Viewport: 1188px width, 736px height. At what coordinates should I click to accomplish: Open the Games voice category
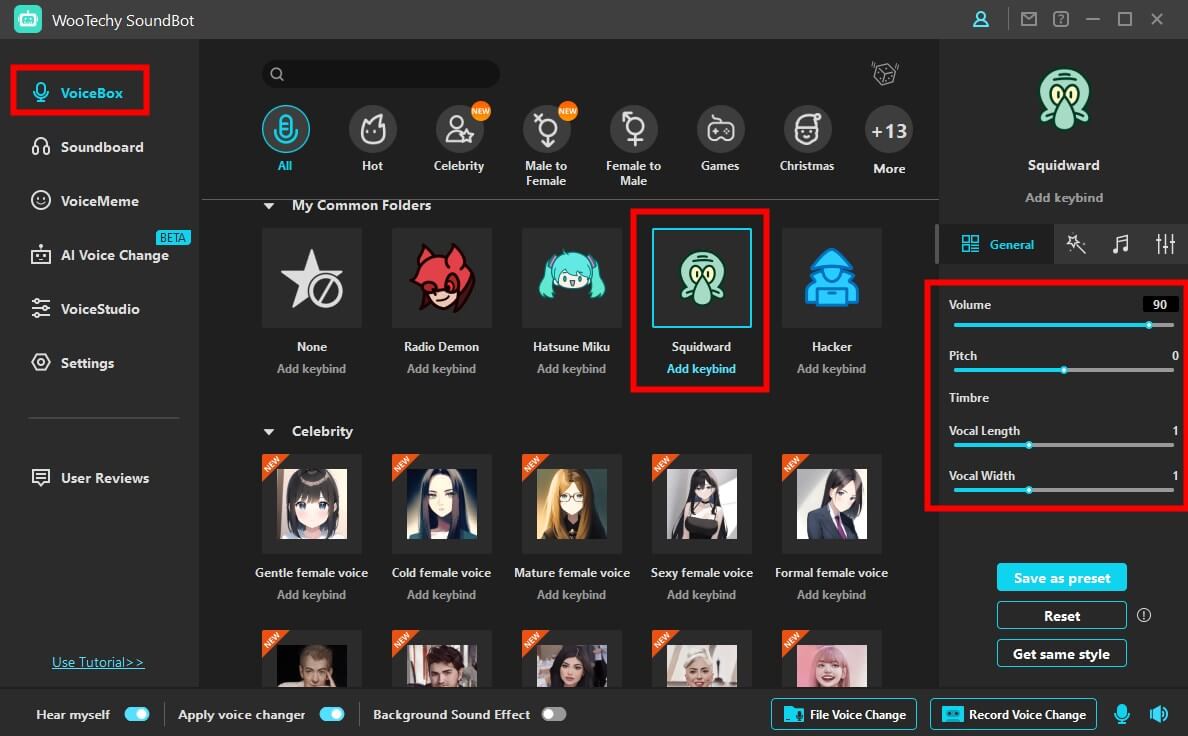(x=720, y=130)
